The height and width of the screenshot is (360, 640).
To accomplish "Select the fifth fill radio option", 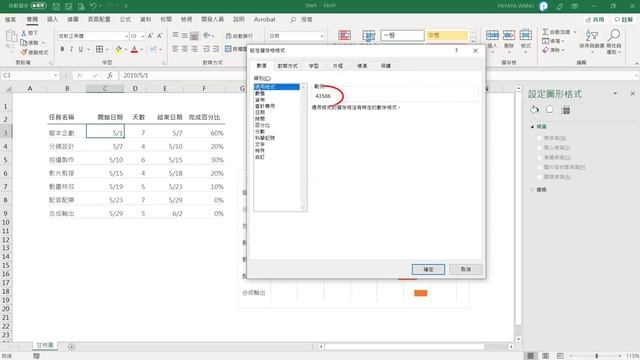I will tap(540, 177).
